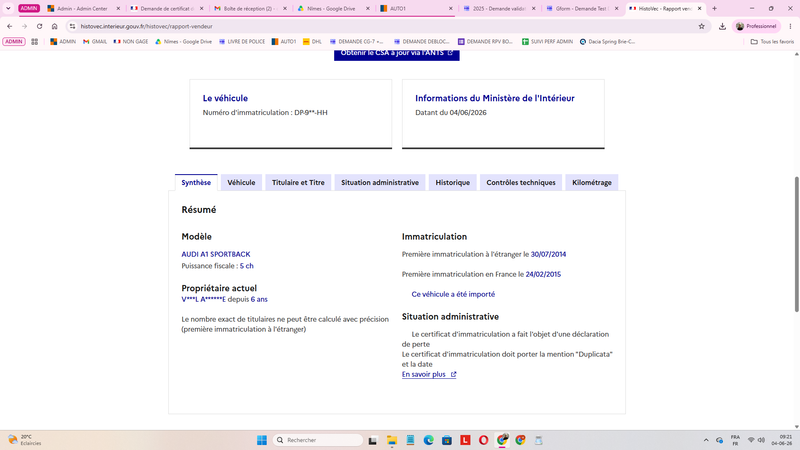Open the weather widget showing 20°C

click(x=24, y=440)
